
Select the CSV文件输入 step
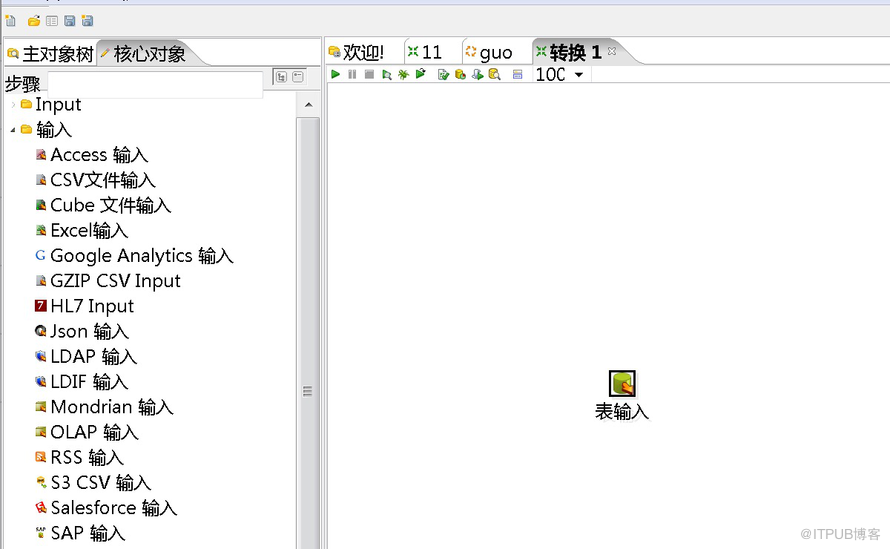[95, 180]
